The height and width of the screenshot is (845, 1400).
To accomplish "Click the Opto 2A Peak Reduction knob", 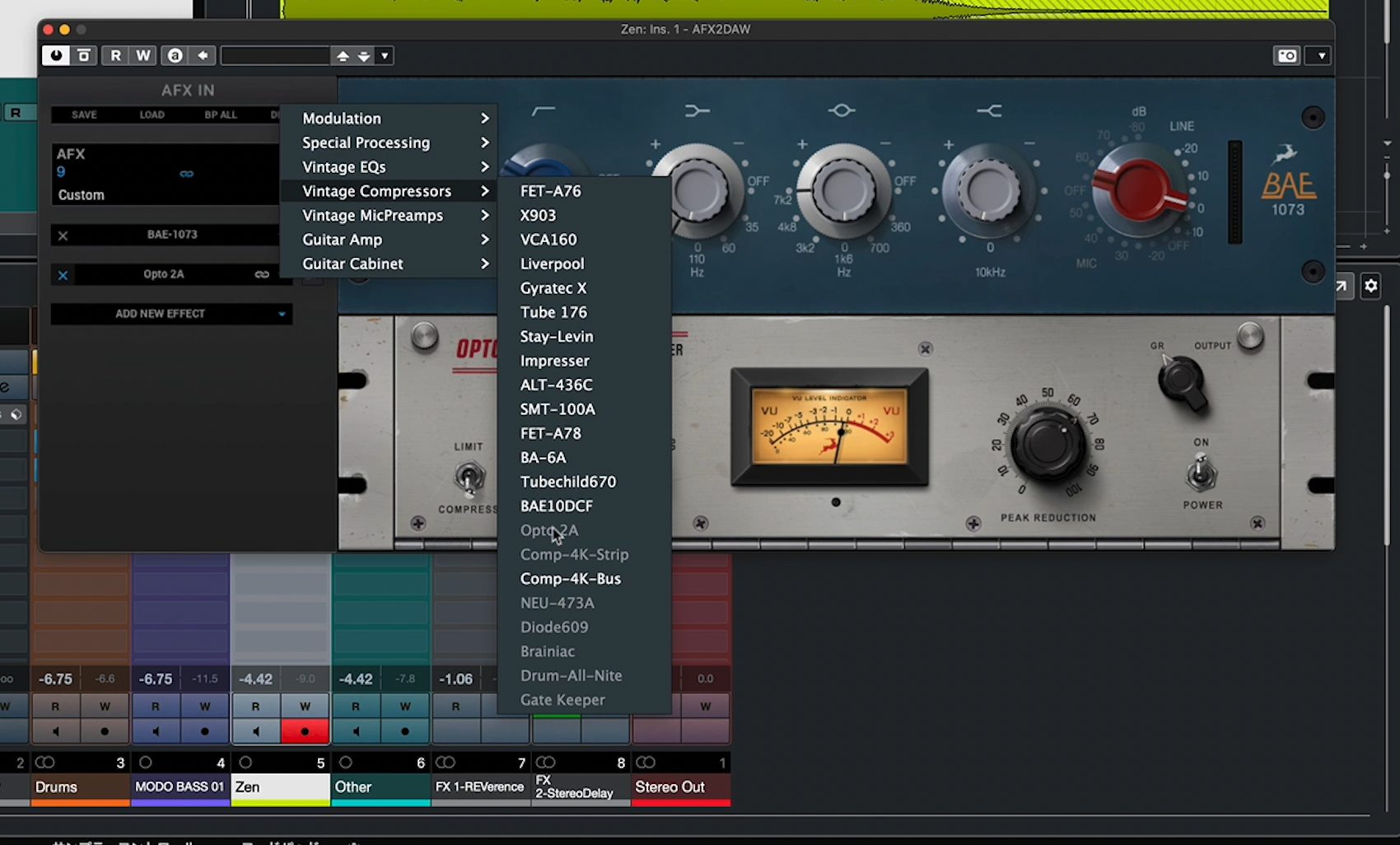I will pyautogui.click(x=1048, y=445).
